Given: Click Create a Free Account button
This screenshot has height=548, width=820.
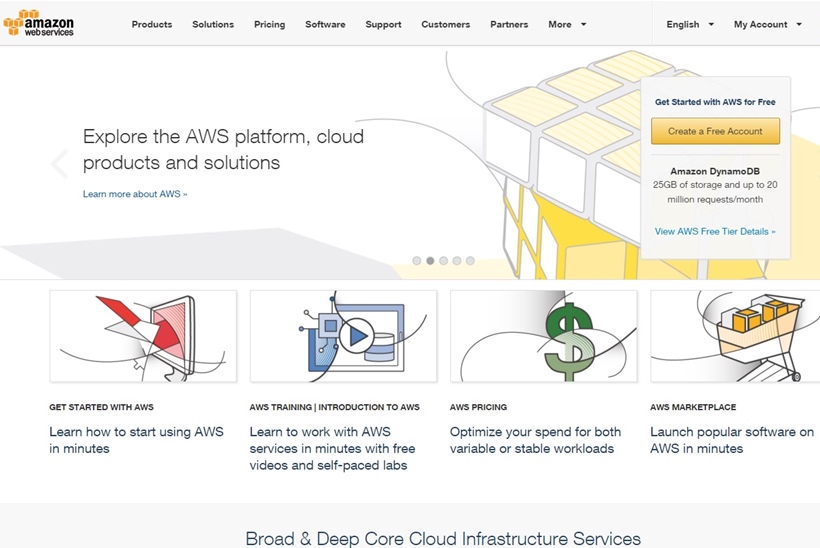Looking at the screenshot, I should click(715, 131).
